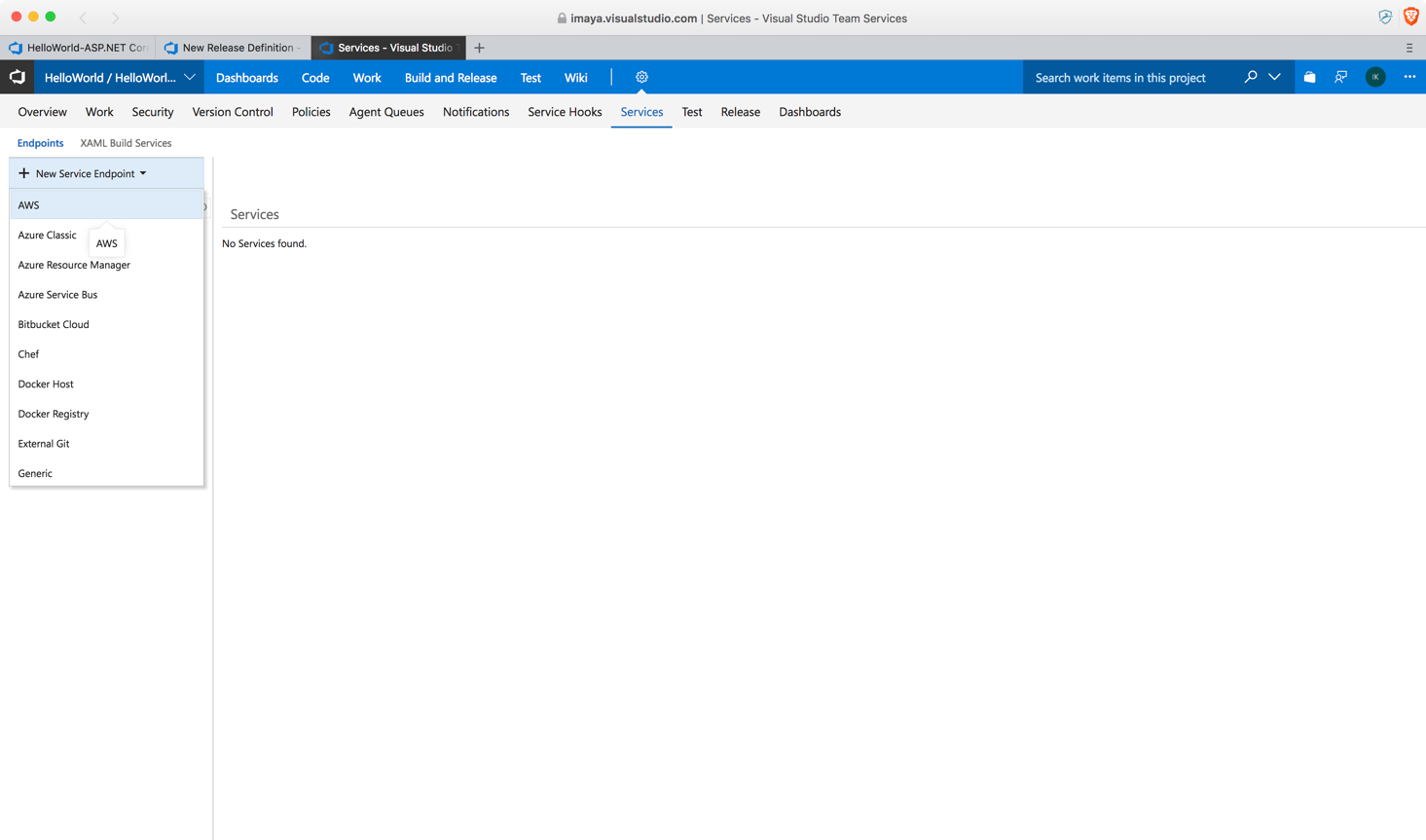Choose Bitbucket Cloud endpoint type
1426x840 pixels.
pyautogui.click(x=106, y=324)
